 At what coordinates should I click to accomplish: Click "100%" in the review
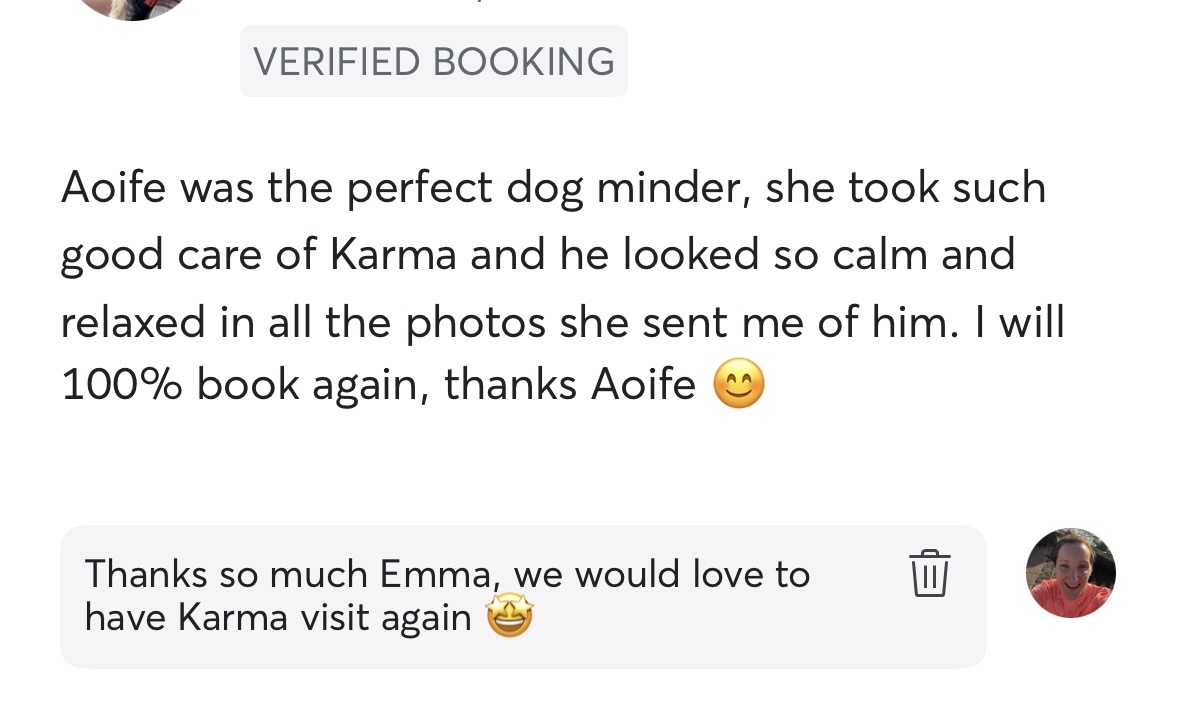tap(121, 385)
